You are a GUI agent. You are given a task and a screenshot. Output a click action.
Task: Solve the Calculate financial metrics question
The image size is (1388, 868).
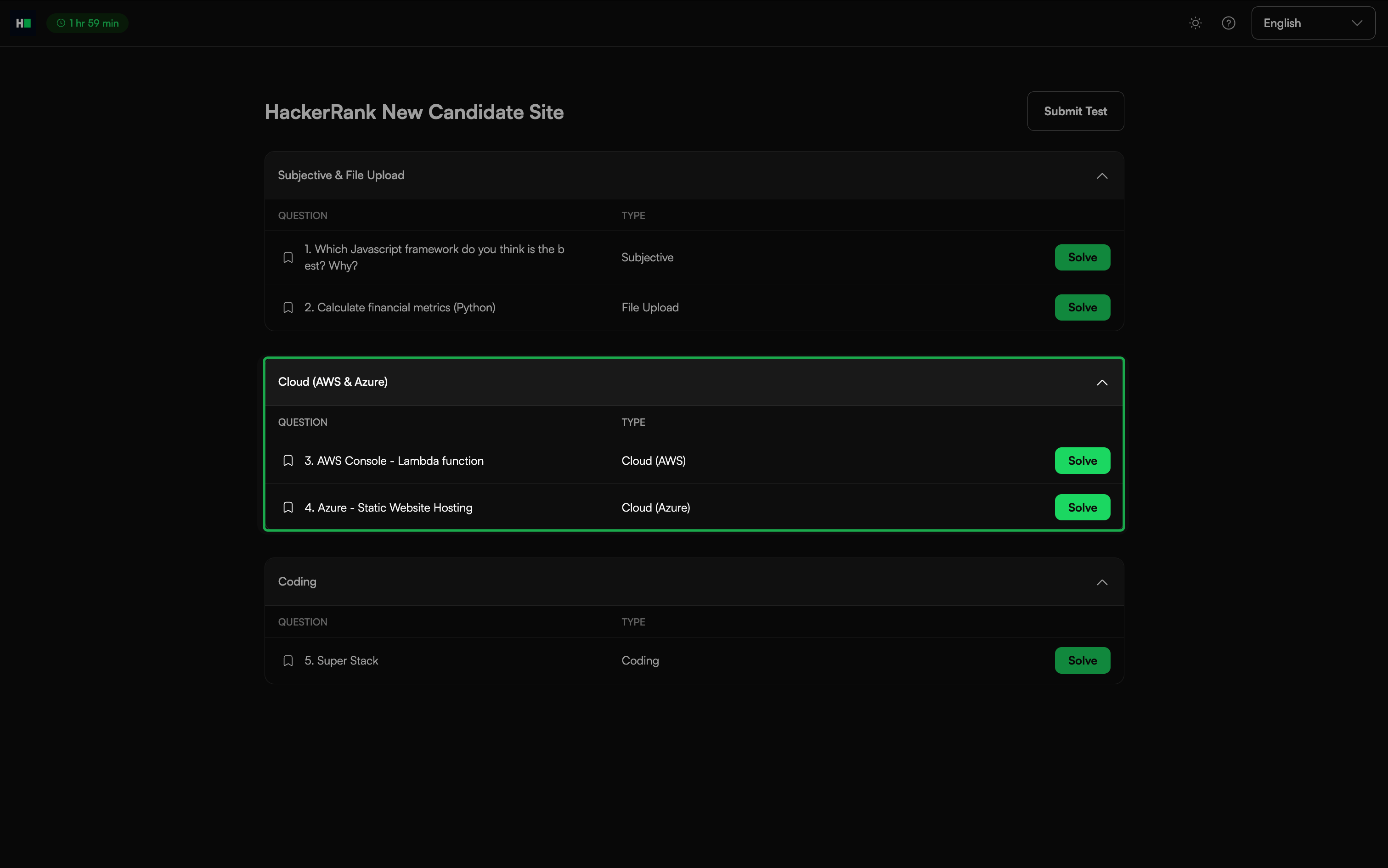[1082, 308]
